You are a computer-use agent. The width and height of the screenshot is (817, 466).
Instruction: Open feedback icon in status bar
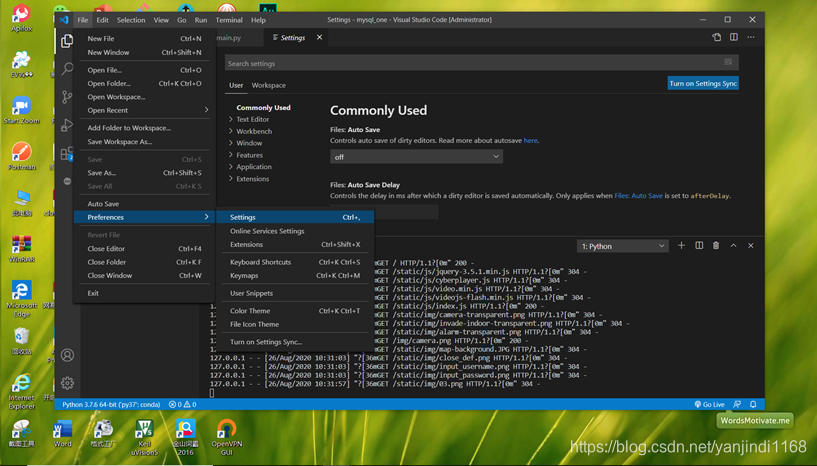[x=737, y=404]
